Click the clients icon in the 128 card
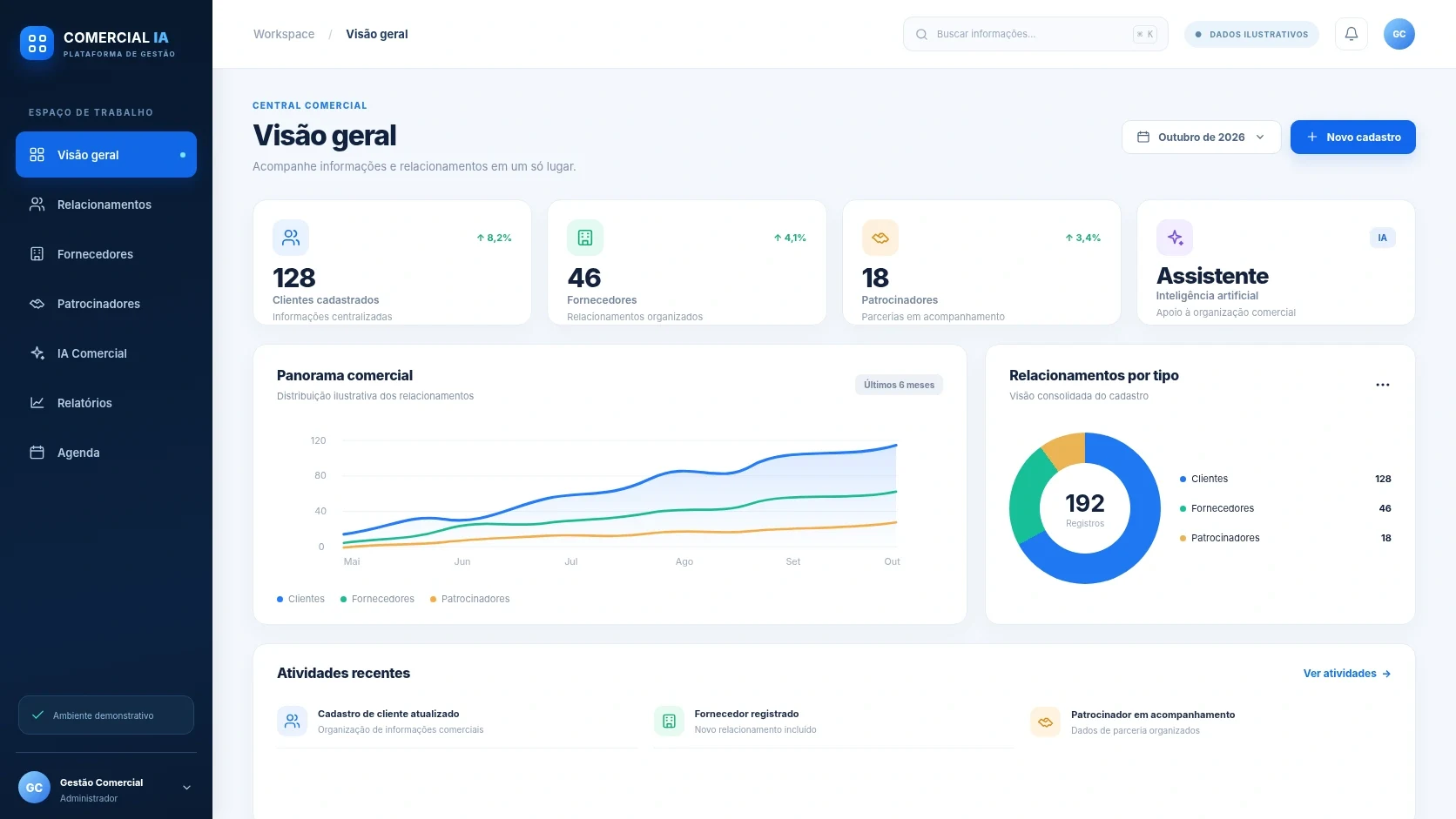Image resolution: width=1456 pixels, height=819 pixels. (x=291, y=238)
